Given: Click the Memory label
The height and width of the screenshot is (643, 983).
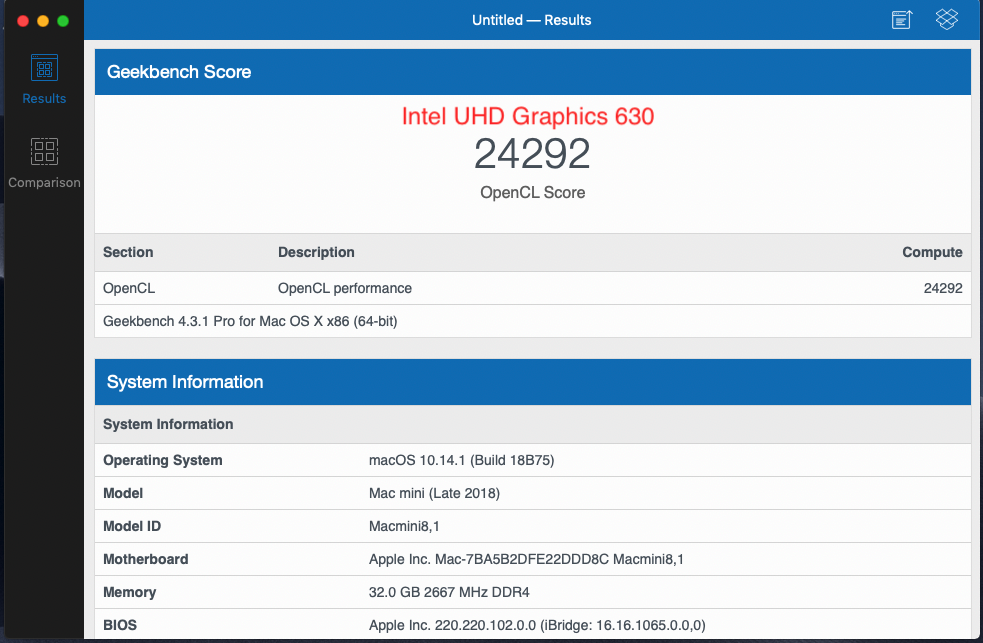Looking at the screenshot, I should pyautogui.click(x=129, y=592).
